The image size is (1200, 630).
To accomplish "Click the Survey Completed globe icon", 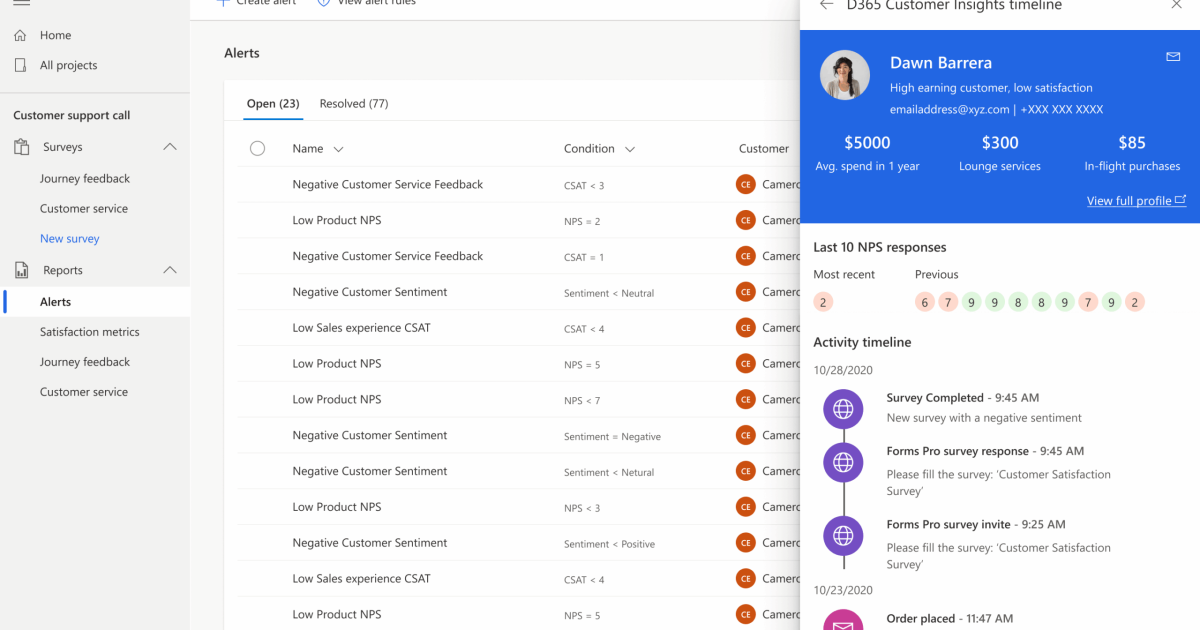I will click(843, 408).
